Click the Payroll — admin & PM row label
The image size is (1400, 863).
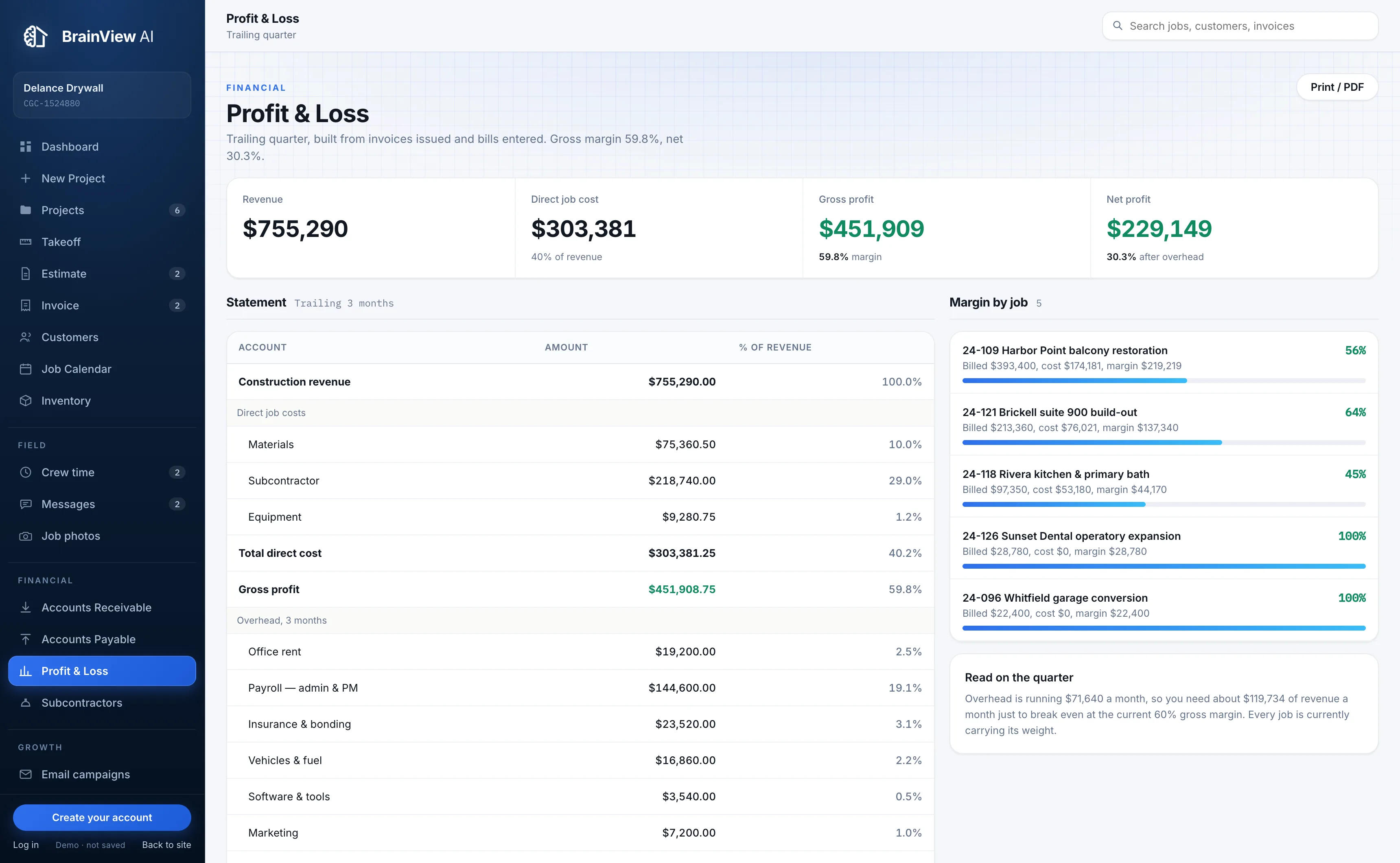coord(303,688)
